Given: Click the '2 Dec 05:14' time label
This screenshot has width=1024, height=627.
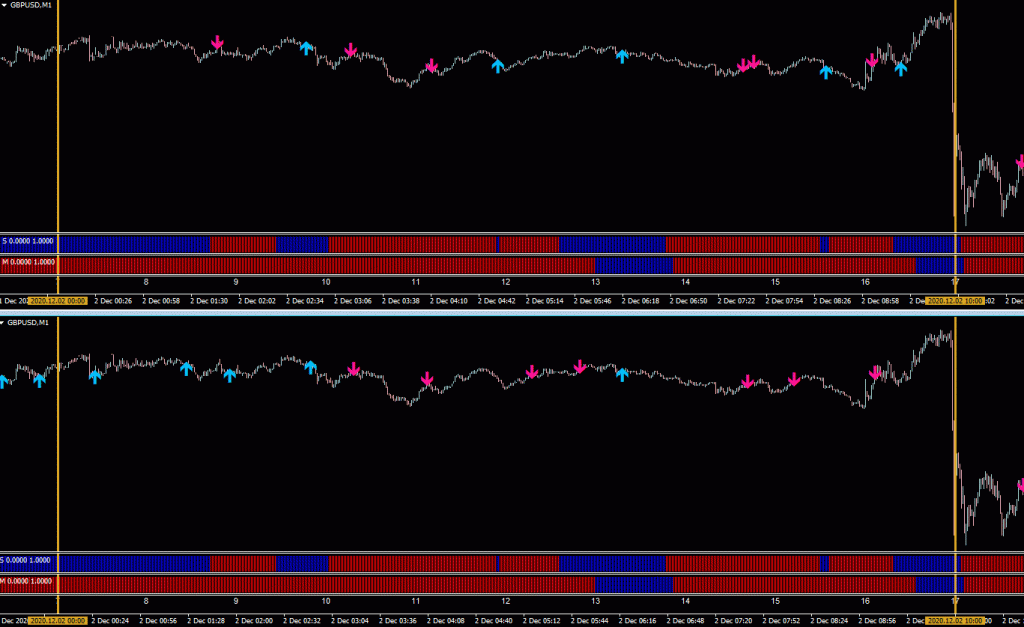Looking at the screenshot, I should click(545, 301).
